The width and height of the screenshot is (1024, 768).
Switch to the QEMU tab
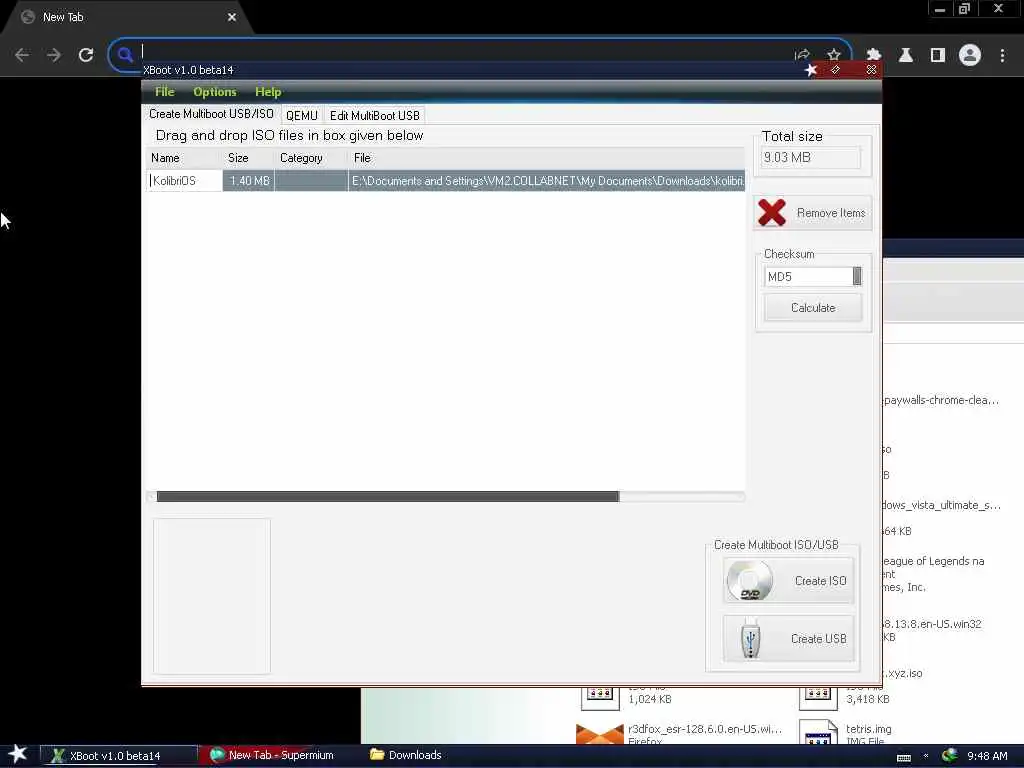click(302, 116)
